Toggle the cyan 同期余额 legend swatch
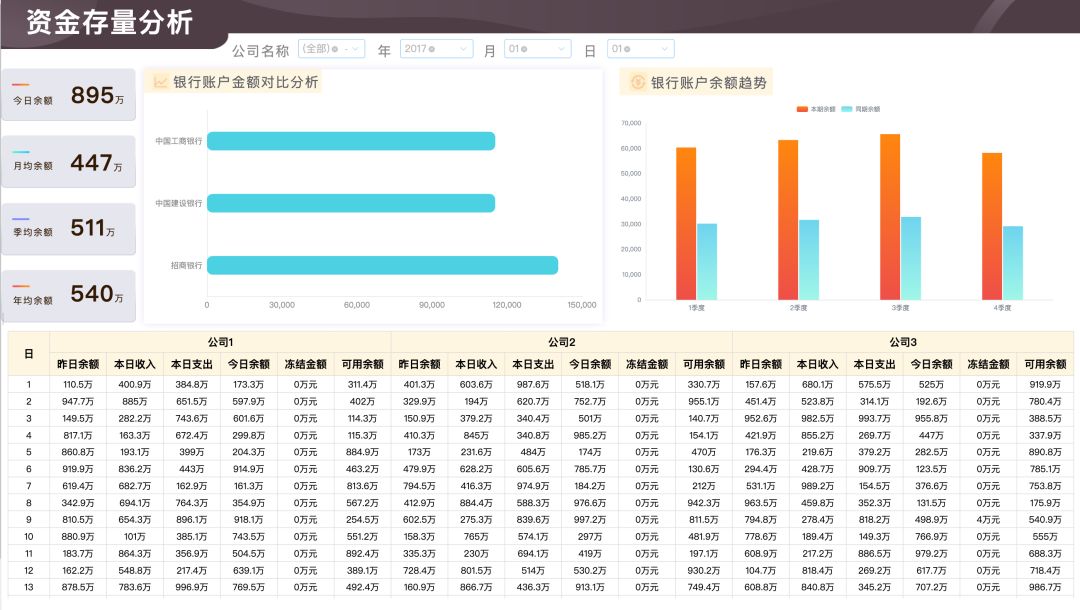Screen dimensions: 1080x610 pyautogui.click(x=847, y=109)
